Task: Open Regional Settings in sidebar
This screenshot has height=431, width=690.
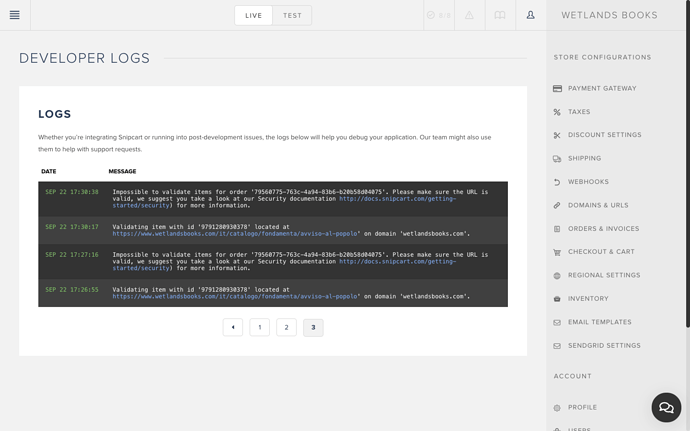Action: click(x=604, y=275)
